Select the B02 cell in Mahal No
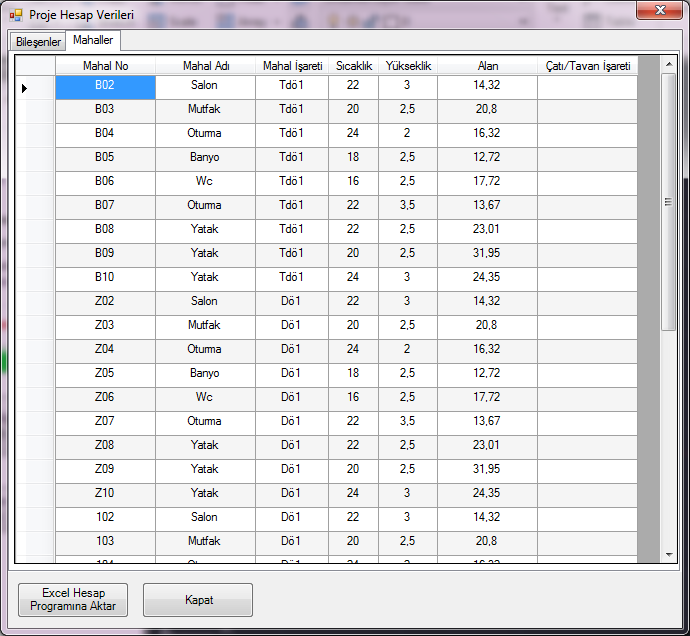 pyautogui.click(x=105, y=86)
